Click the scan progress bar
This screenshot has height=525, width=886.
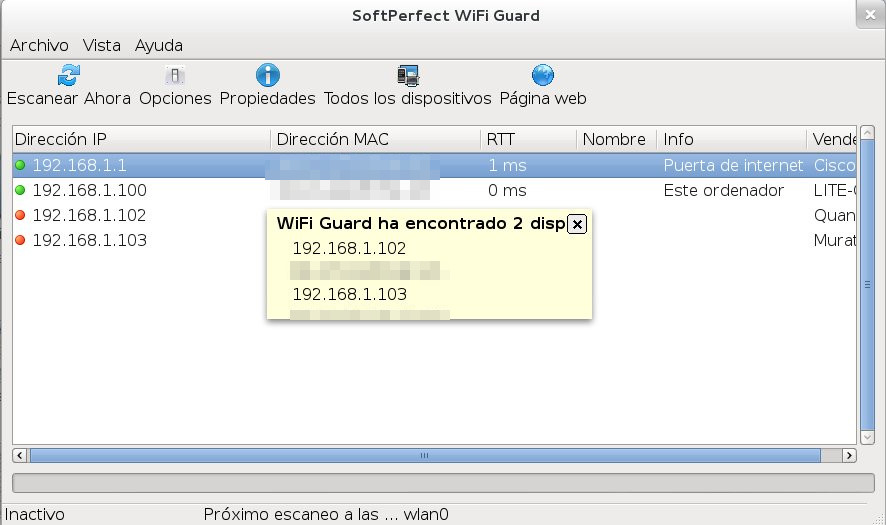click(x=443, y=483)
